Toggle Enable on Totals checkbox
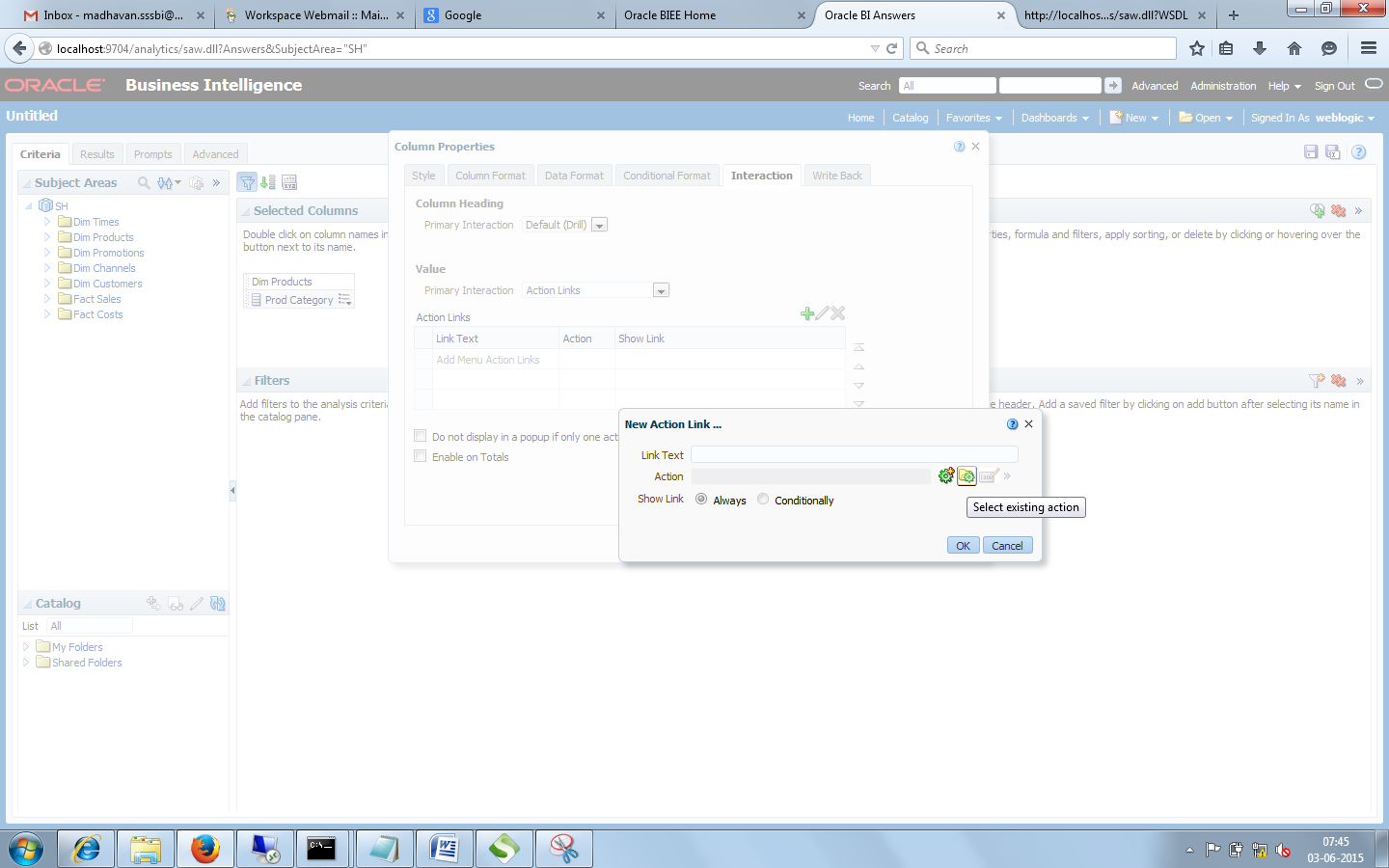 [420, 456]
